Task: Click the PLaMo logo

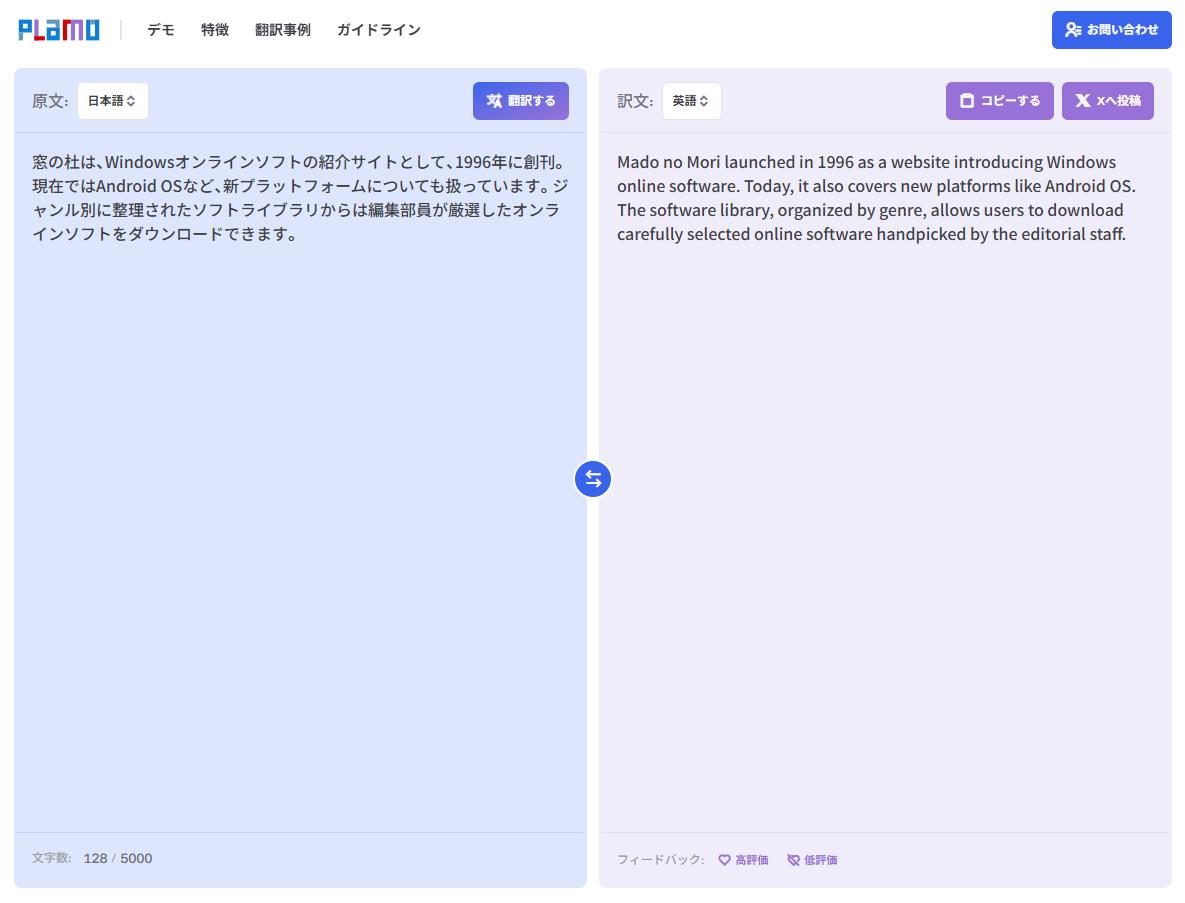Action: [x=57, y=29]
